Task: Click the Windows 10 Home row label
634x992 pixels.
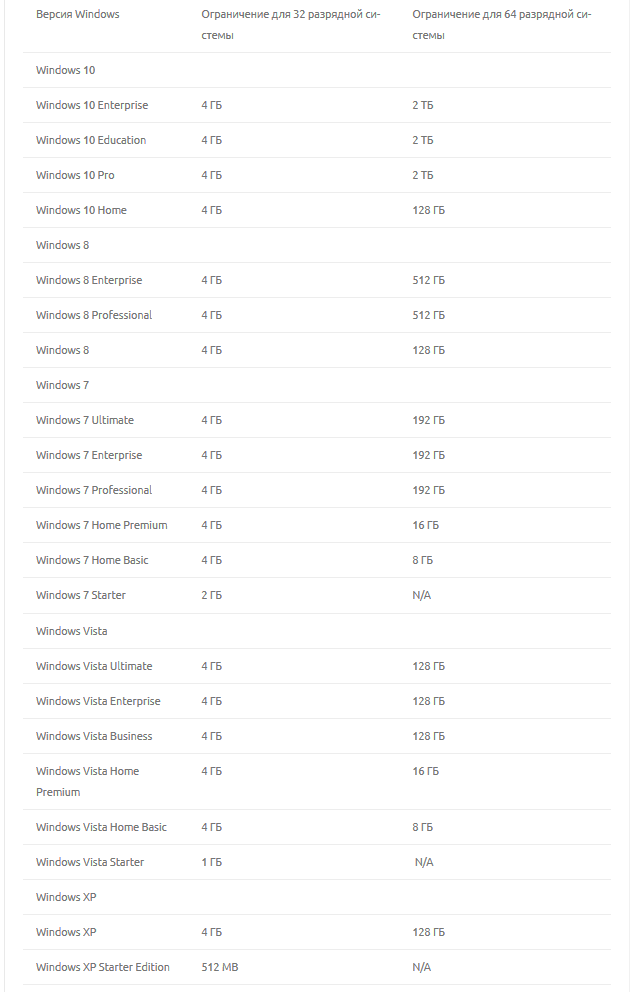Action: pyautogui.click(x=81, y=210)
